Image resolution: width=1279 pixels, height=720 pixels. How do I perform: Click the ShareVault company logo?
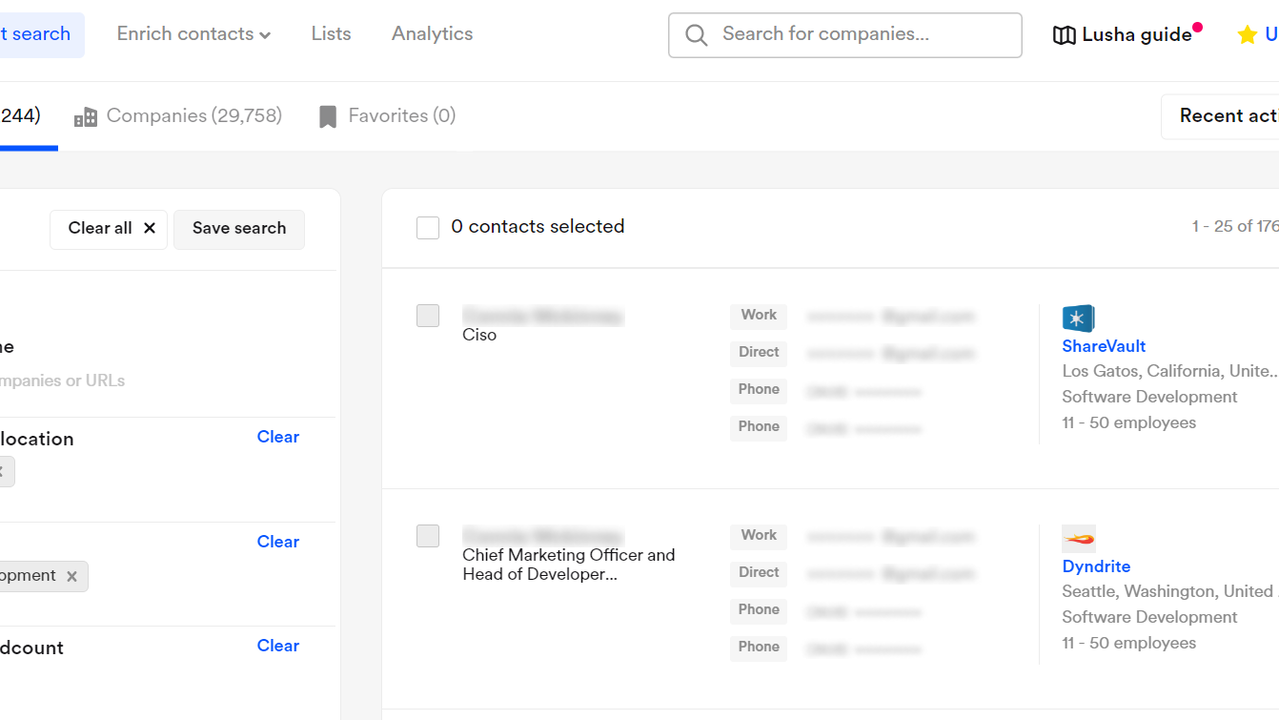[x=1078, y=318]
